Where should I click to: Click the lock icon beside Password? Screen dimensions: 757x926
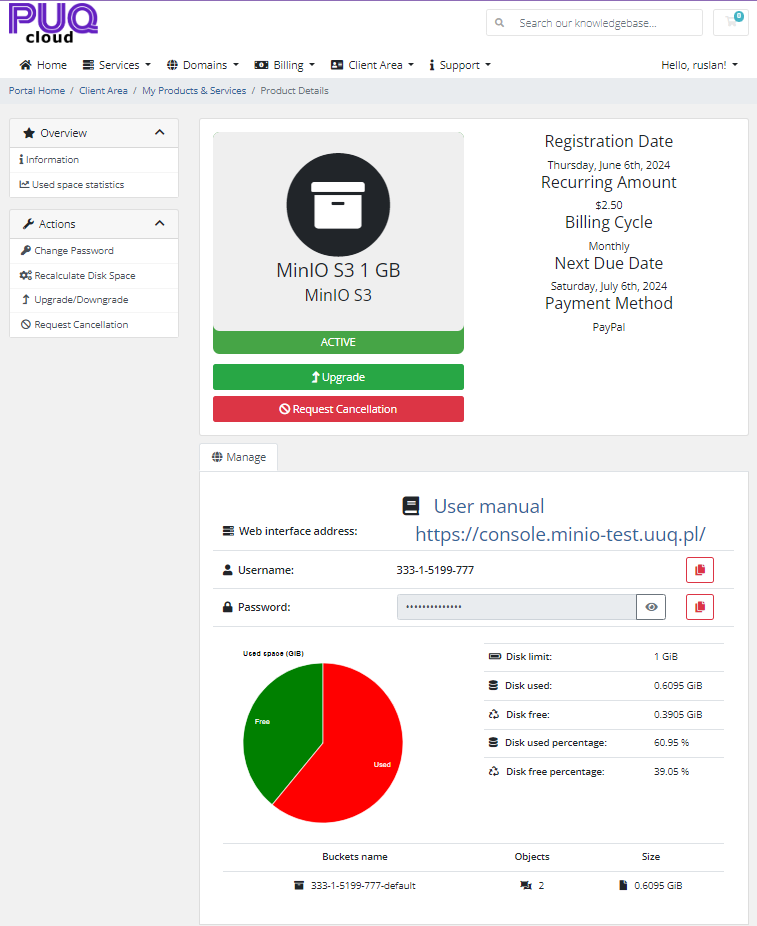click(x=227, y=607)
